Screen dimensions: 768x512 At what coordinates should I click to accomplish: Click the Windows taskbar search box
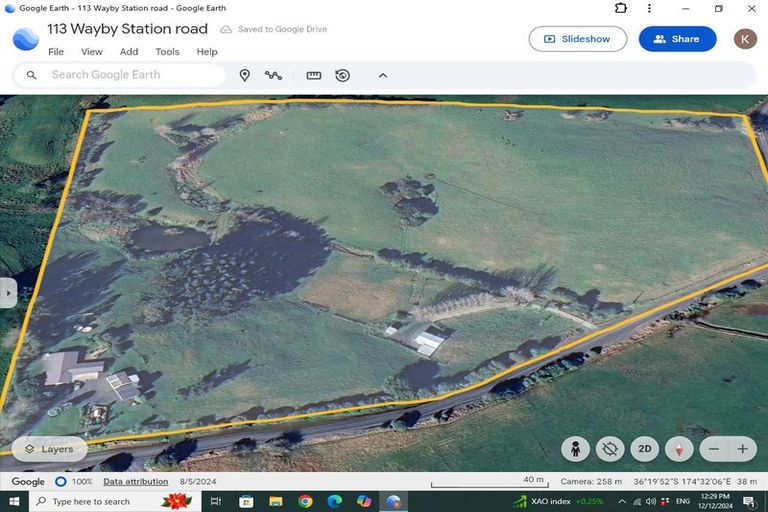coord(115,502)
